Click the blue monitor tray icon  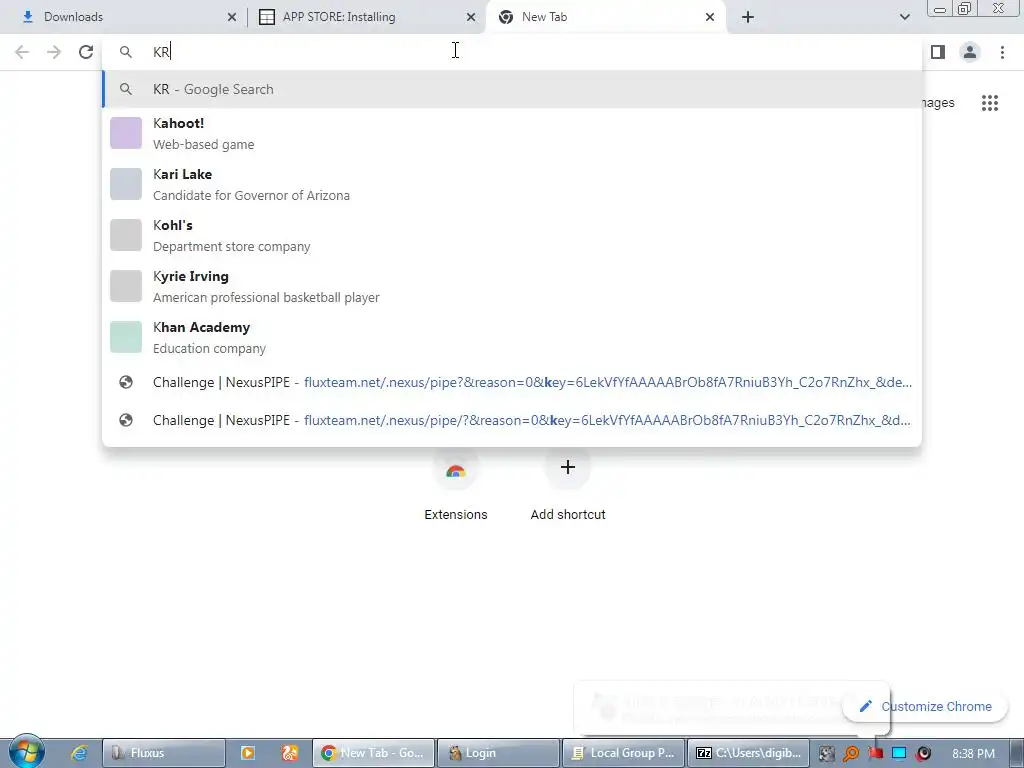(x=899, y=754)
